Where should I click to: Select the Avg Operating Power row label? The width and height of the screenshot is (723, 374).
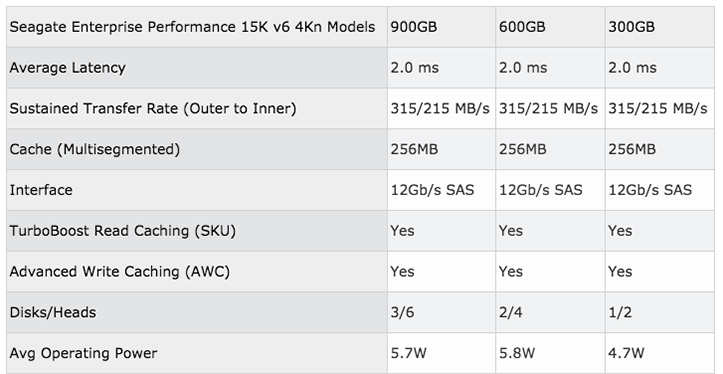pyautogui.click(x=83, y=353)
